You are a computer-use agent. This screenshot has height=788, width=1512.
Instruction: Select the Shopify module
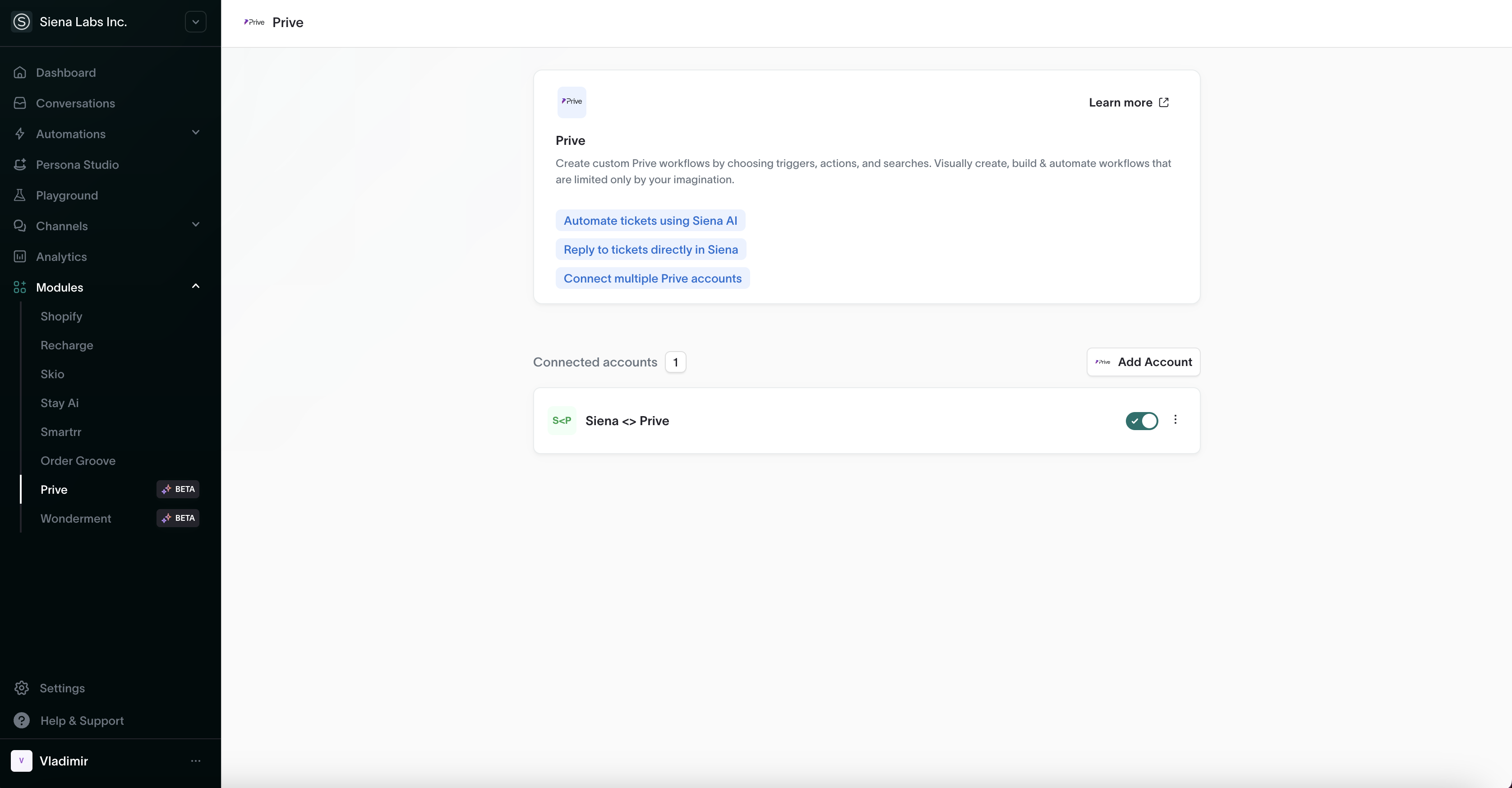tap(61, 316)
